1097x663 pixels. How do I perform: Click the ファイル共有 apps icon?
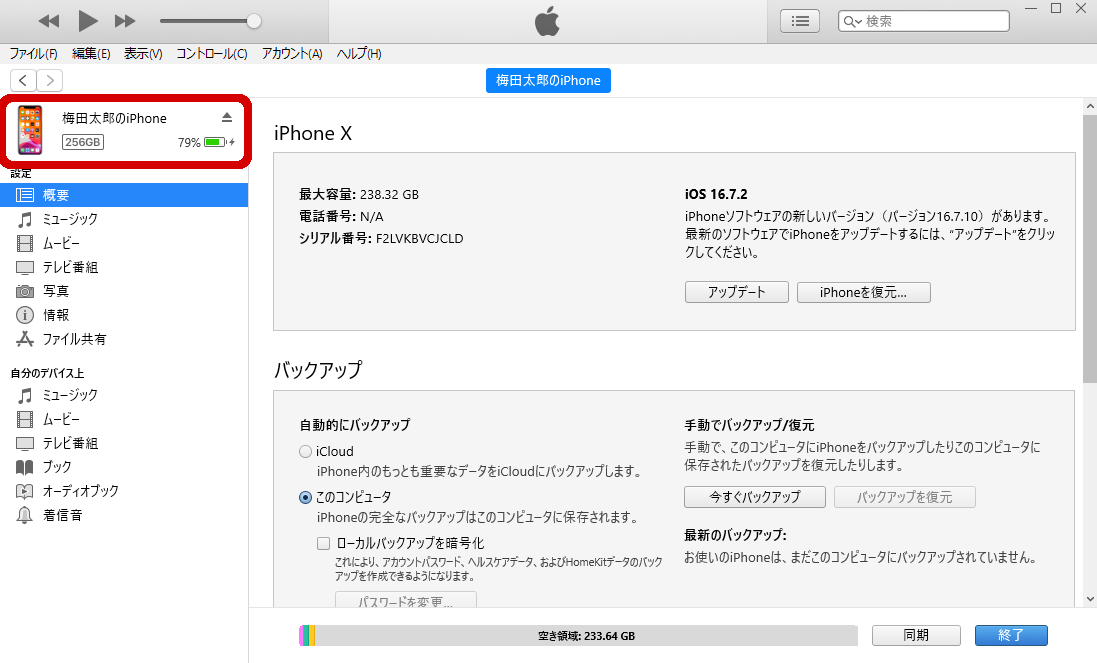coord(24,339)
